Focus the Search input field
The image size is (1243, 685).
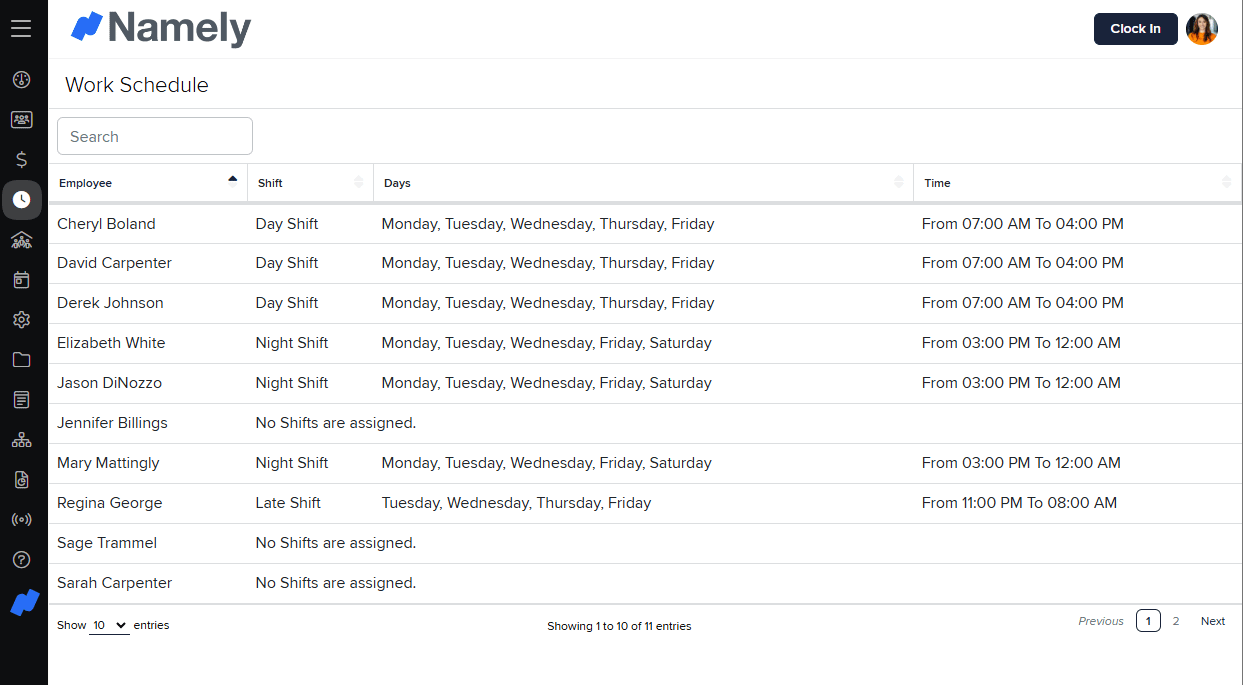pyautogui.click(x=155, y=136)
